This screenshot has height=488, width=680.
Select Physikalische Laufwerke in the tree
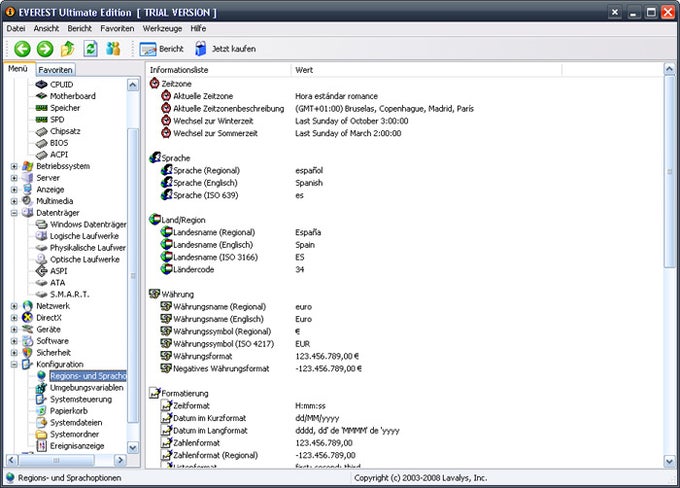pyautogui.click(x=88, y=248)
